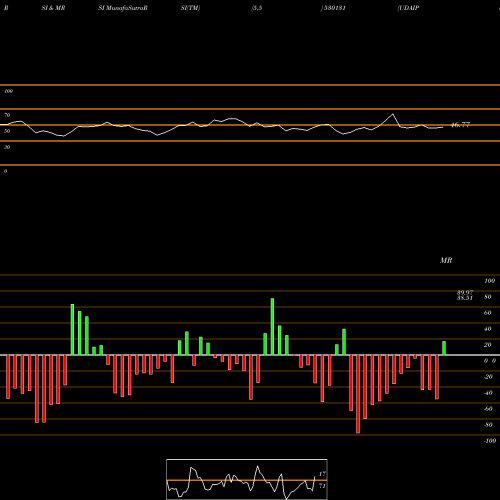Click the MR axis label 60
Image resolution: width=500 pixels, height=500 pixels.
click(488, 313)
